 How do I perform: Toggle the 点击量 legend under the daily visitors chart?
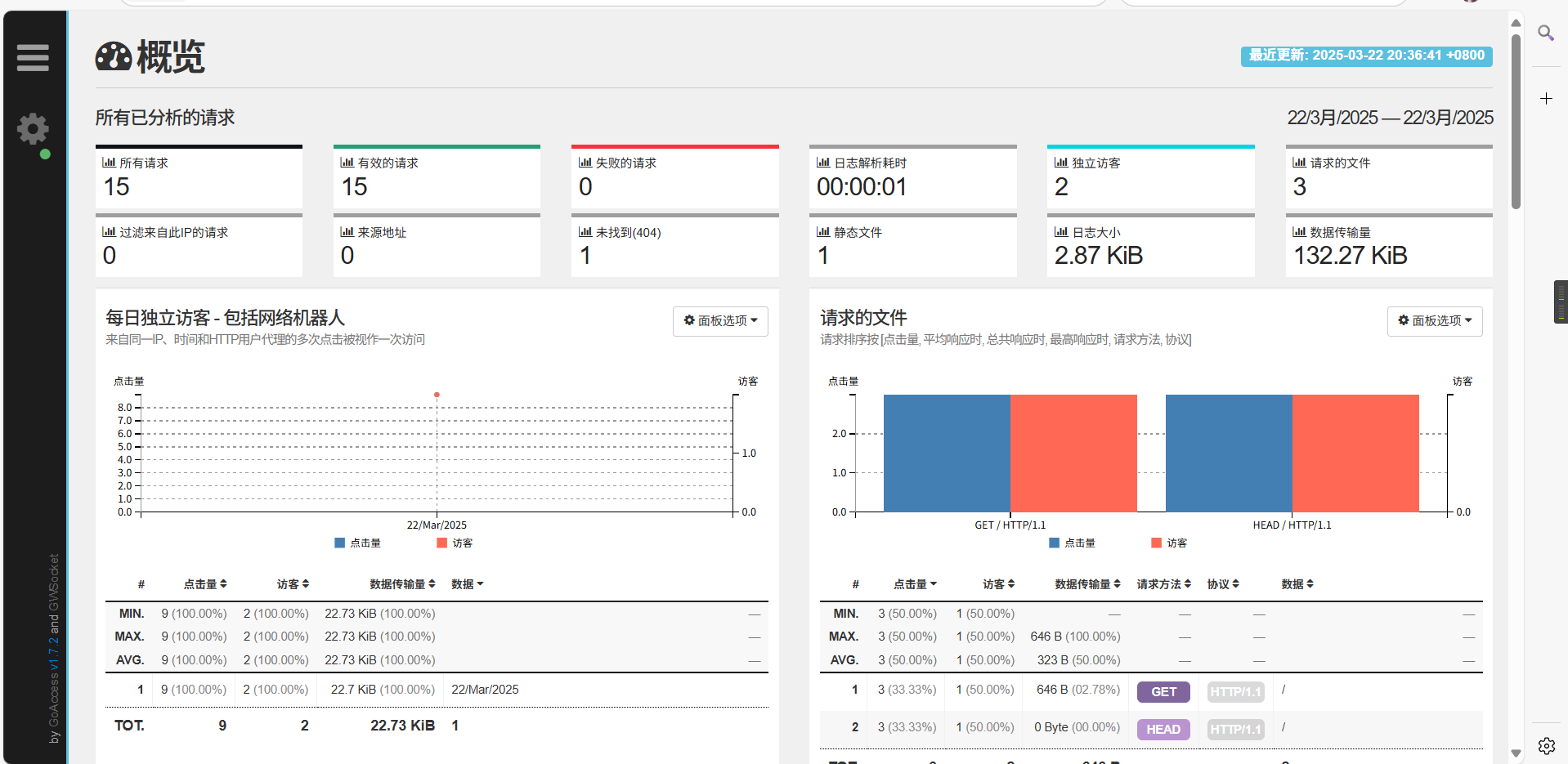[x=358, y=542]
